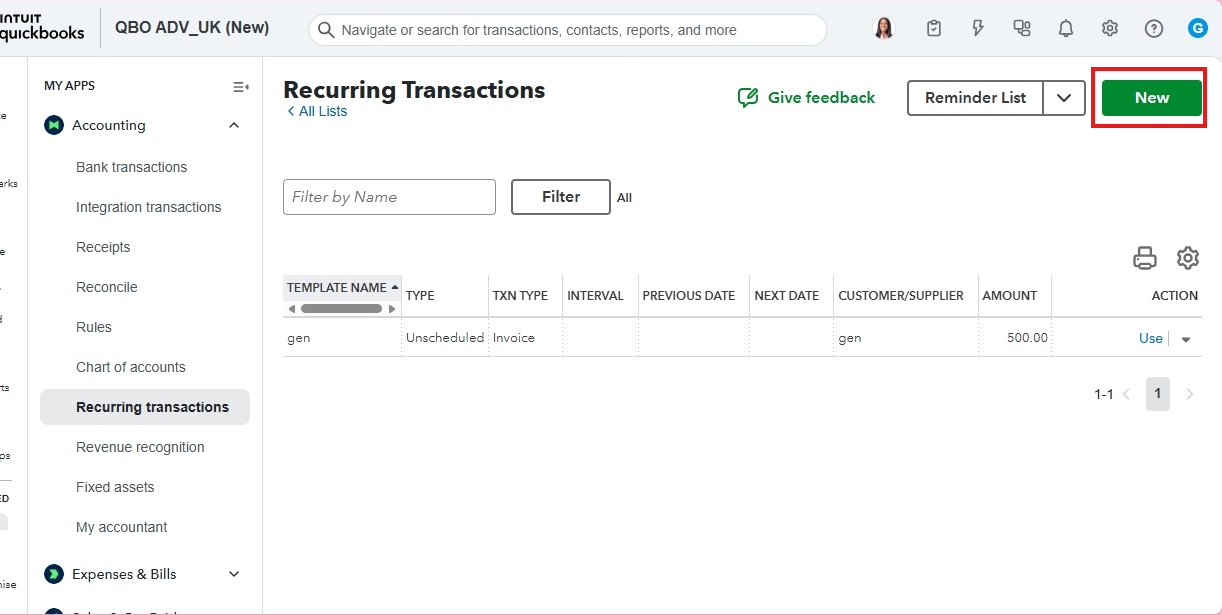Click the PREVIOUS DATE column header
The width and height of the screenshot is (1222, 615).
click(689, 296)
